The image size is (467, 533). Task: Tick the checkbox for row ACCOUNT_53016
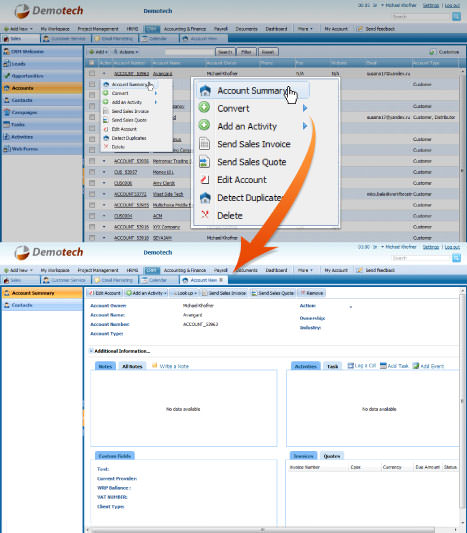click(x=92, y=227)
